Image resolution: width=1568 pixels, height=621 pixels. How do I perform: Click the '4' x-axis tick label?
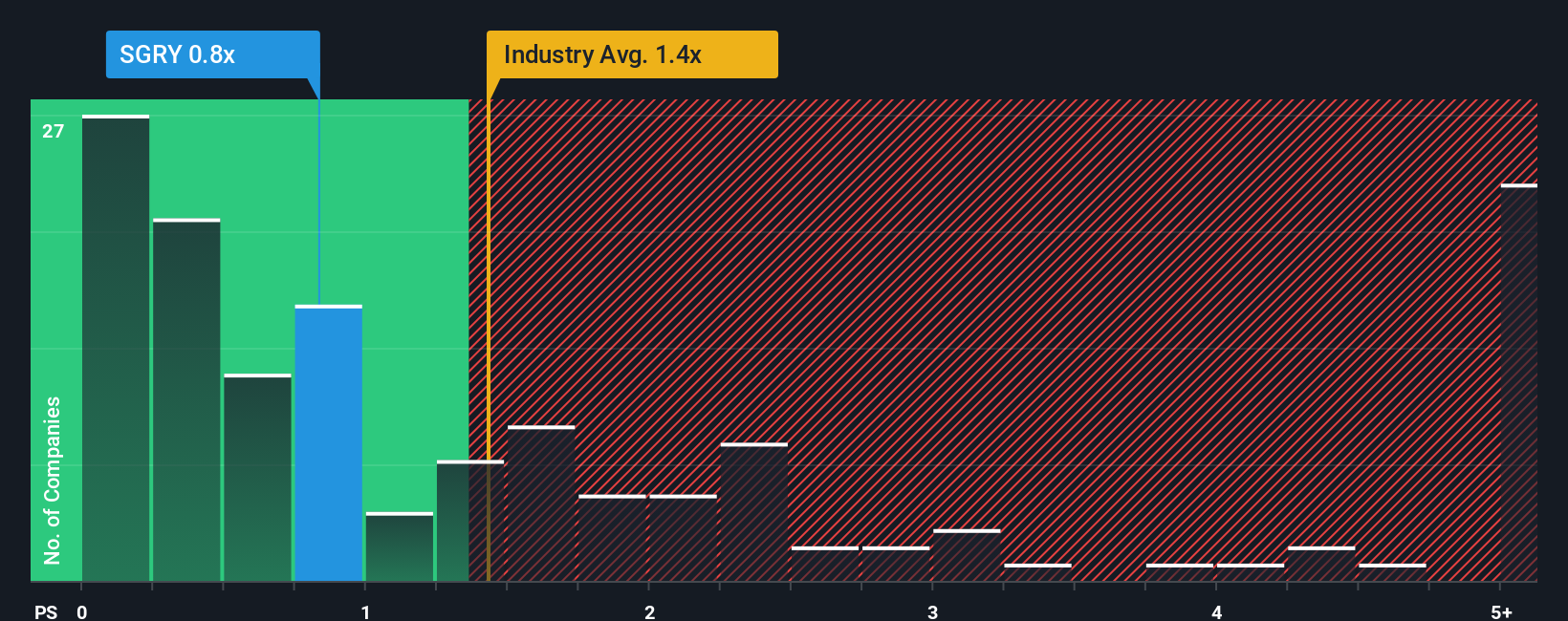[1216, 612]
